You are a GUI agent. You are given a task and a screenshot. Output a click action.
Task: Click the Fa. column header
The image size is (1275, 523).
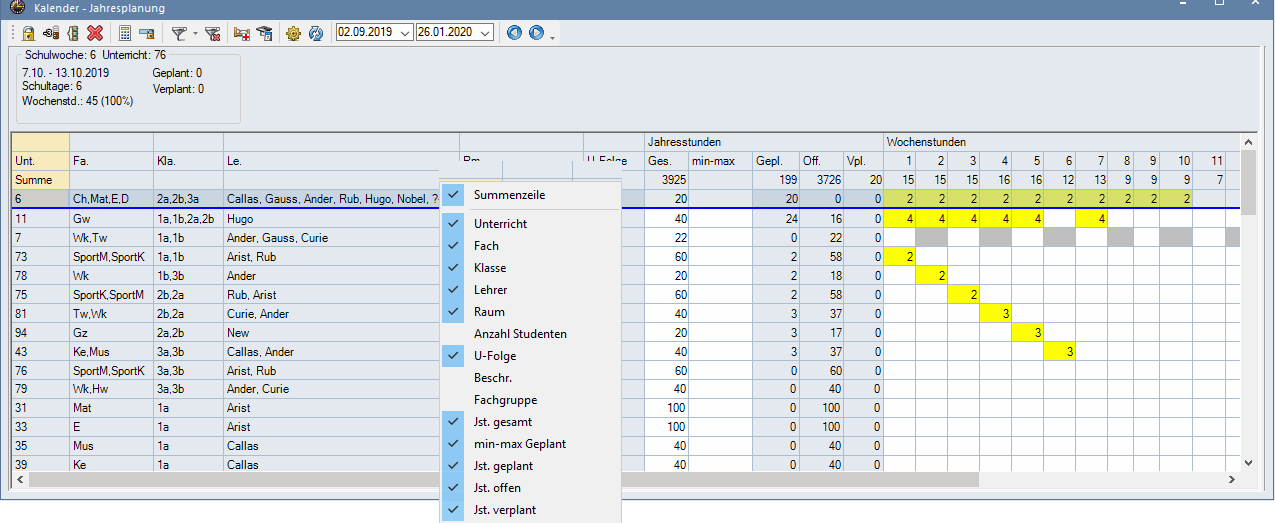(111, 160)
